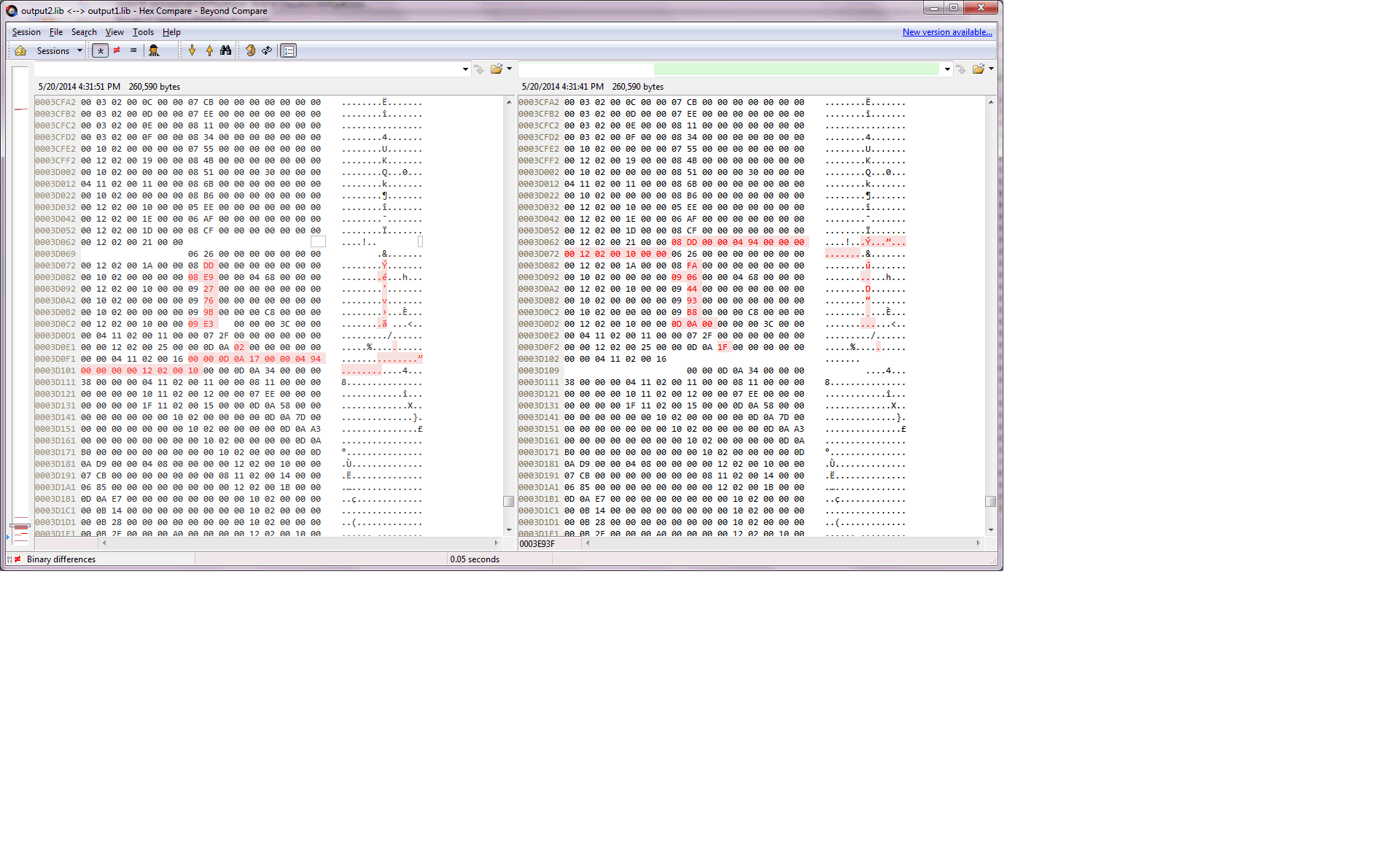Click offset 0003E93F in right pane footer

537,544
